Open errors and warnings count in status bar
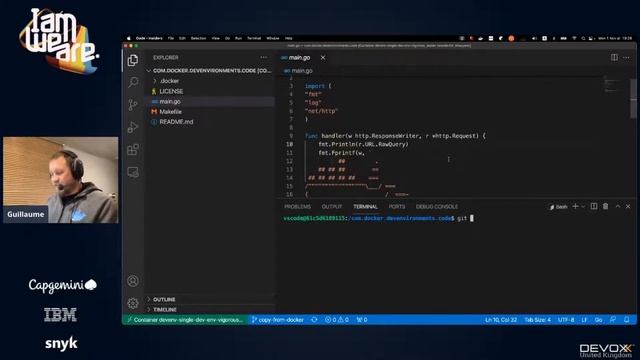 click(337, 320)
